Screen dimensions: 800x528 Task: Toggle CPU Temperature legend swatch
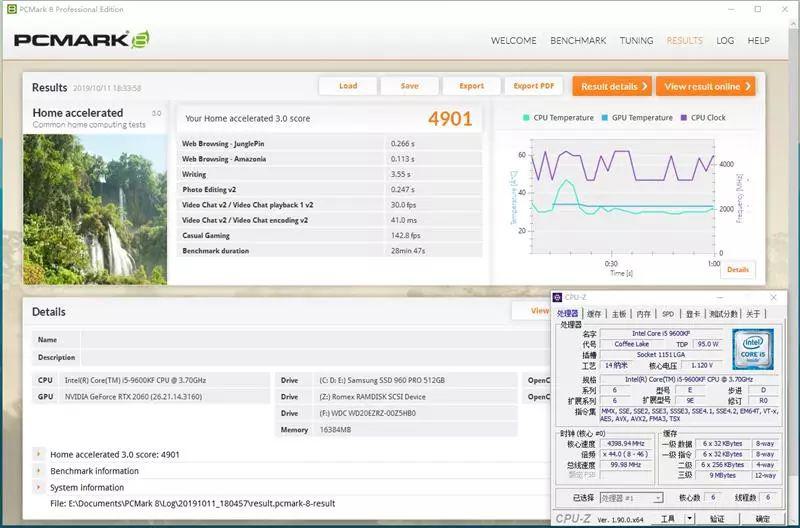tap(526, 118)
